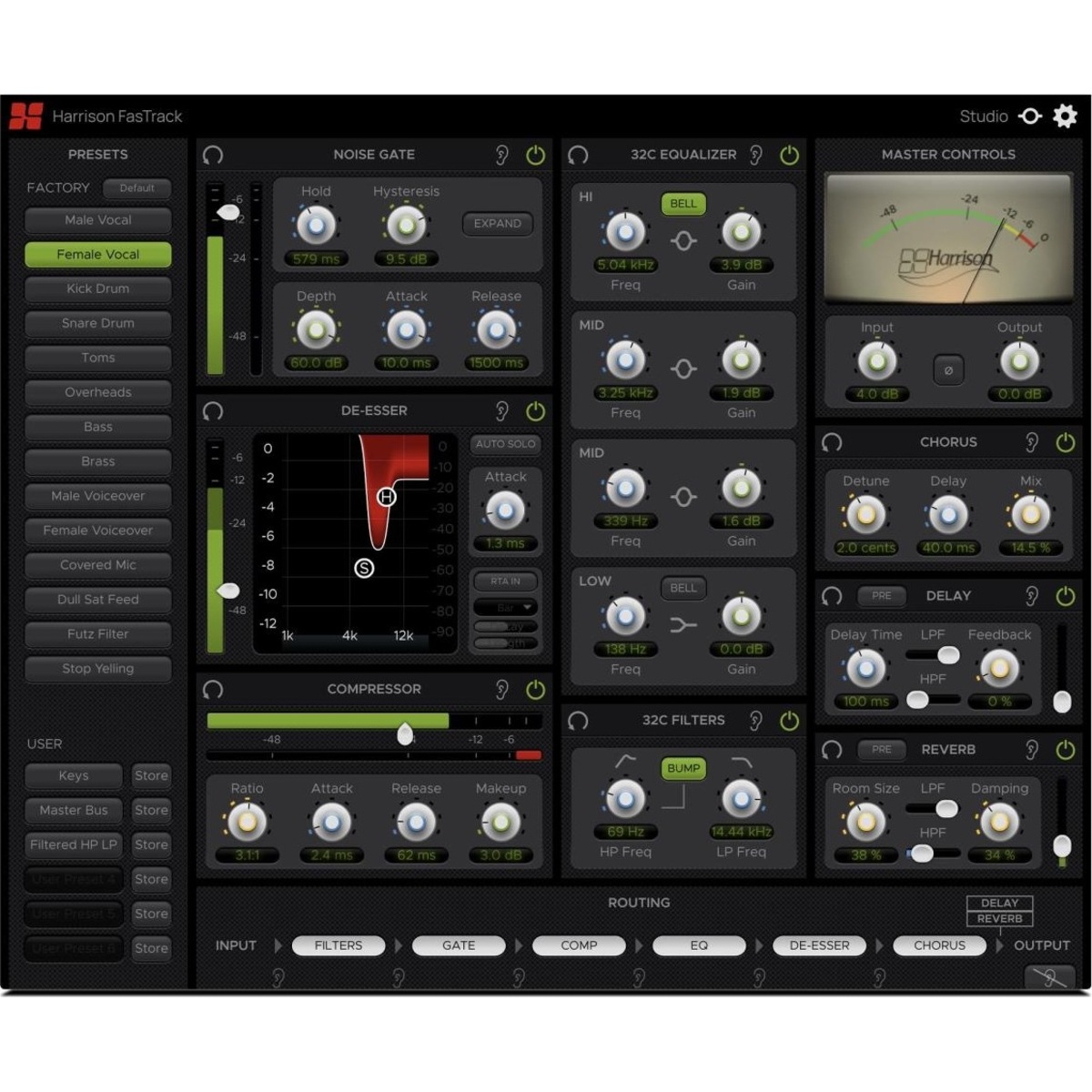Click crossed ear icon below OUTPUT
This screenshot has width=1092, height=1092.
coord(1049,978)
